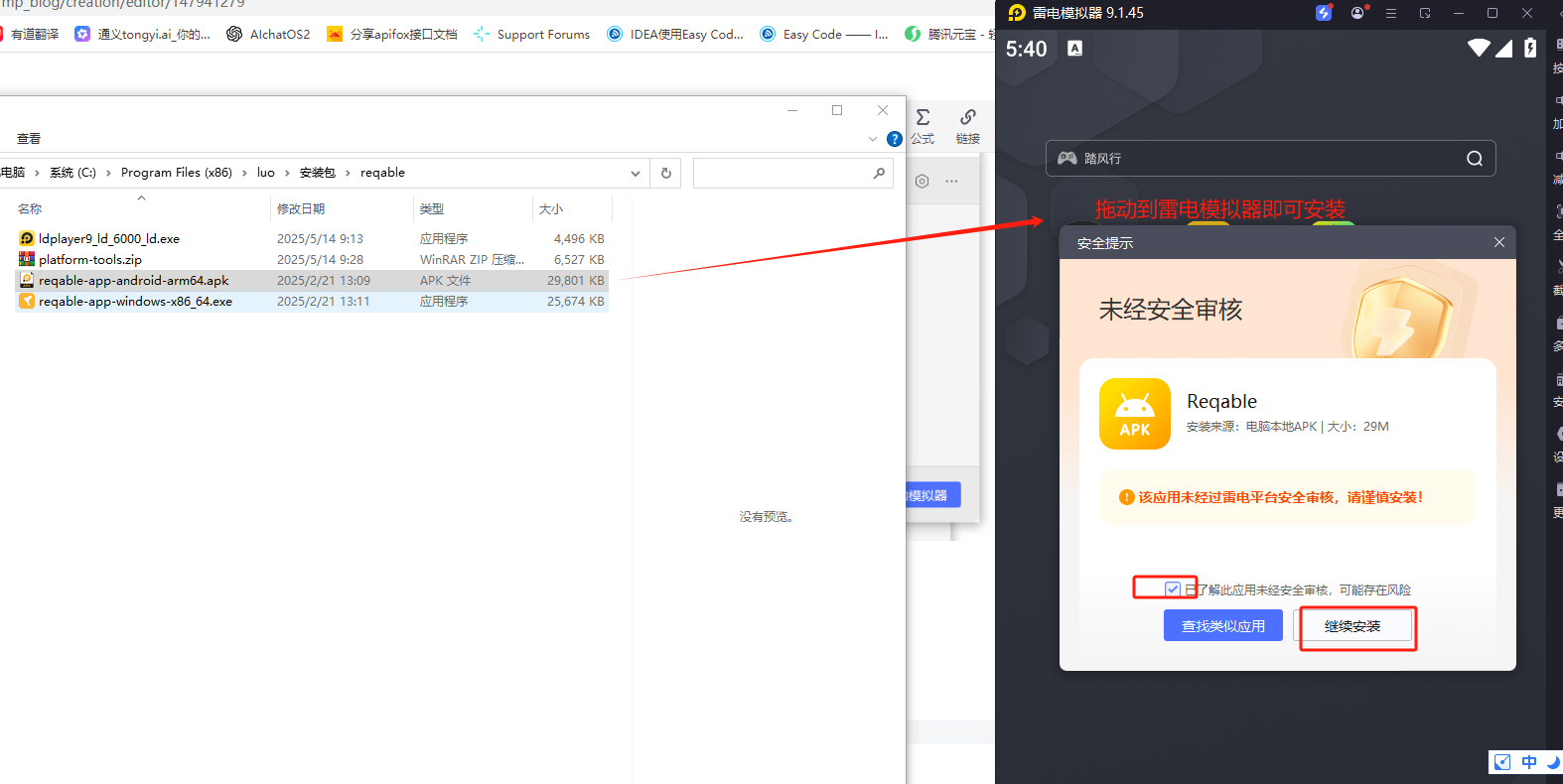This screenshot has width=1563, height=784.
Task: Open the 通义tongyi.ai bookmark
Action: [143, 34]
